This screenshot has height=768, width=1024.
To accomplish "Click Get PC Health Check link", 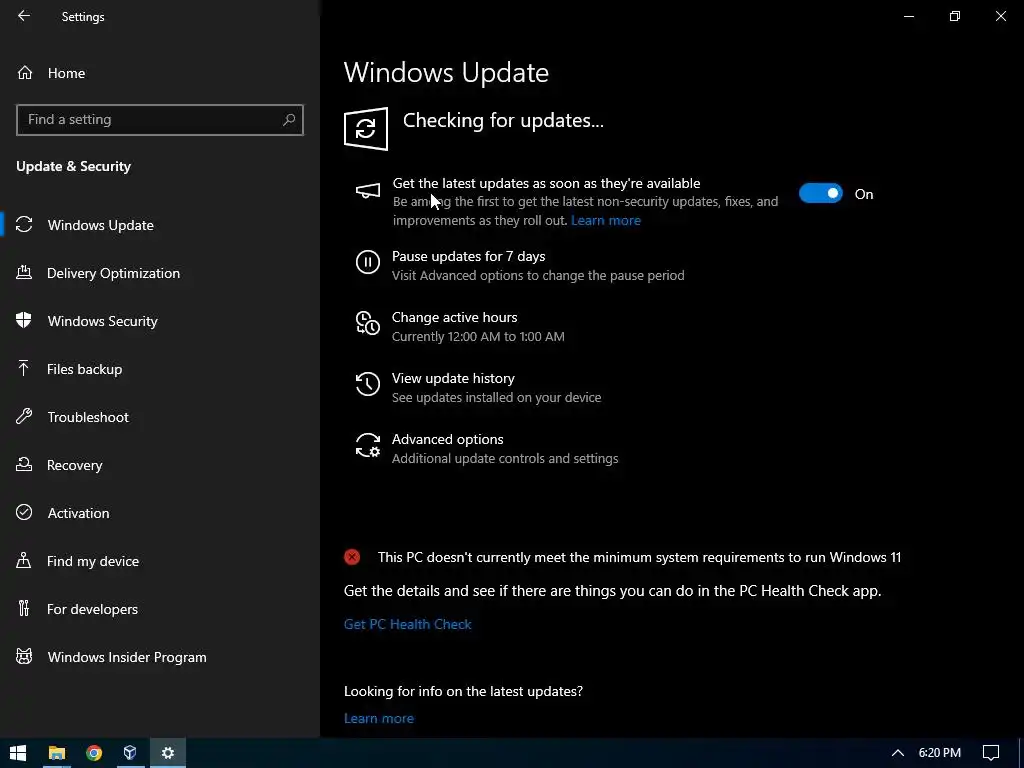I will pyautogui.click(x=408, y=624).
